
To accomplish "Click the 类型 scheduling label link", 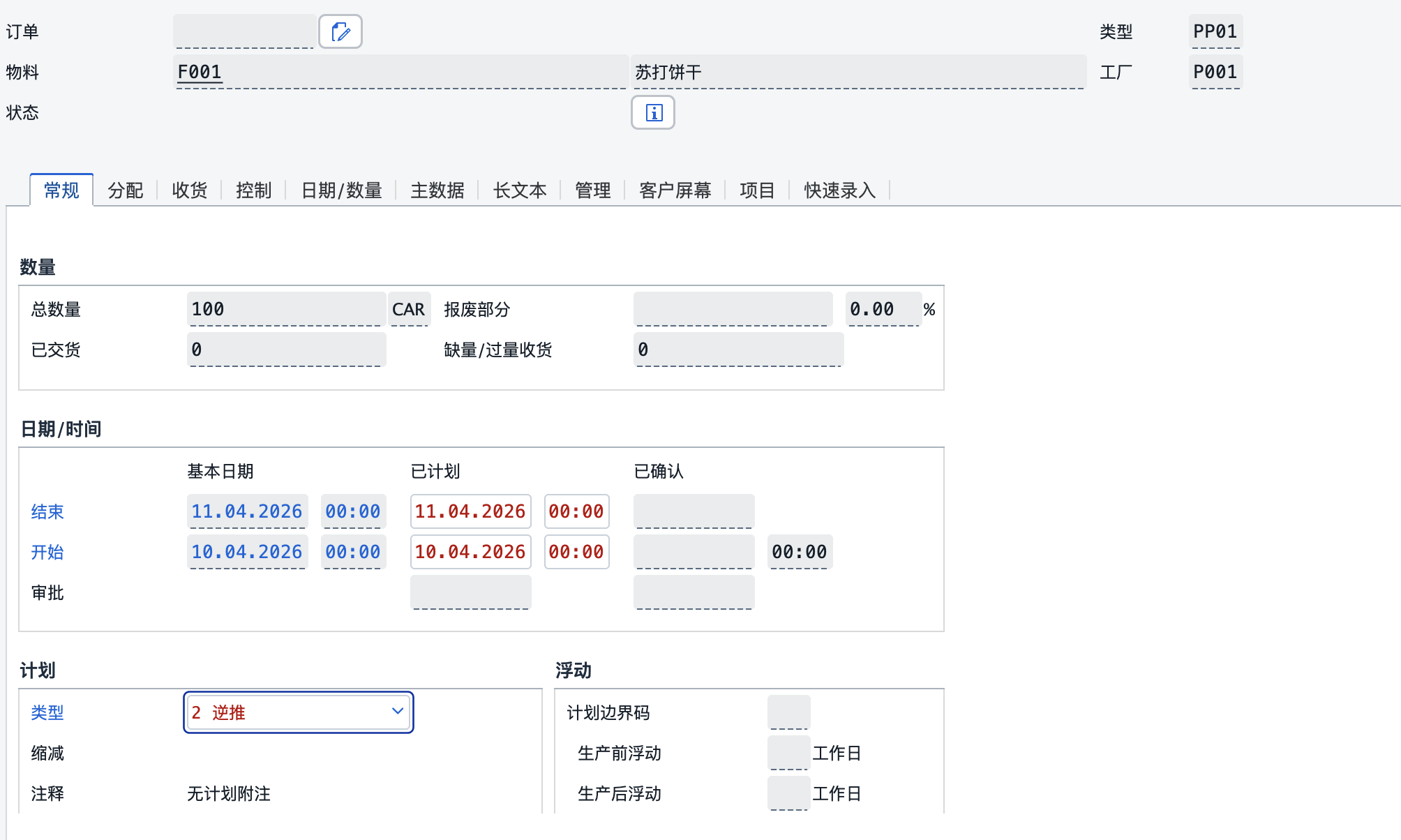I will point(47,713).
